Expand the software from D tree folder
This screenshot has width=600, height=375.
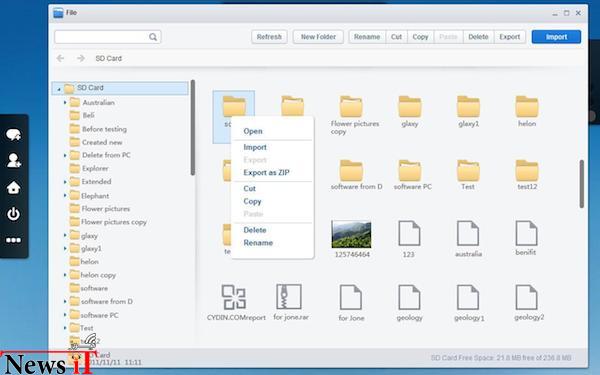pyautogui.click(x=65, y=302)
